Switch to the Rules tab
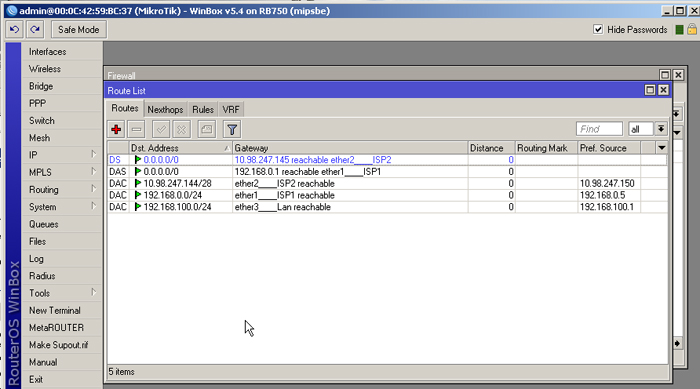This screenshot has width=700, height=389. pos(203,109)
